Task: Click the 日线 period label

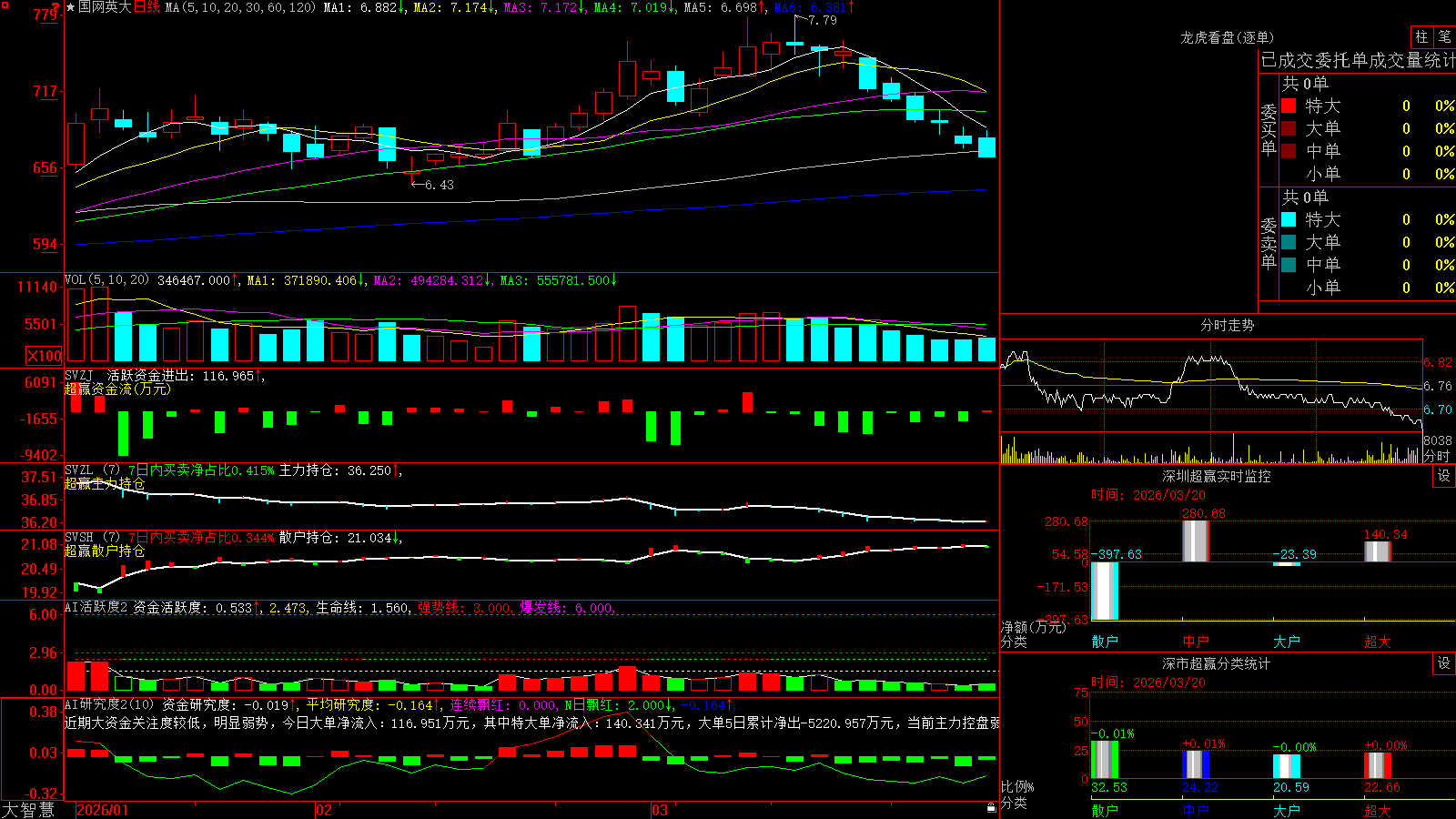Action: pyautogui.click(x=147, y=7)
